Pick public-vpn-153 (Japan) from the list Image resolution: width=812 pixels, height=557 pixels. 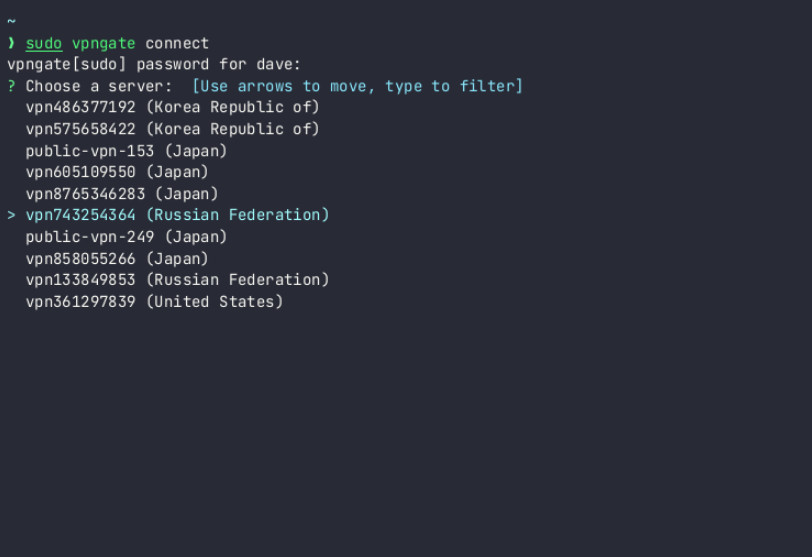pyautogui.click(x=126, y=151)
